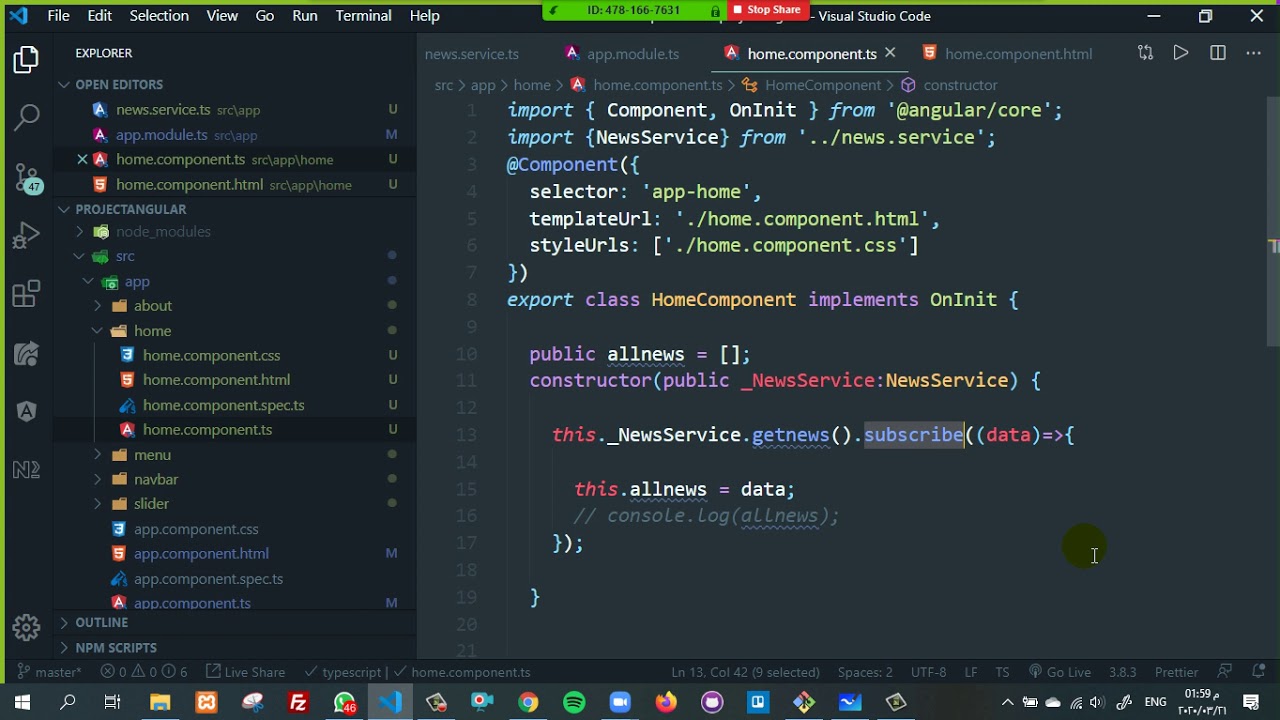Open the Extensions view
This screenshot has height=720, width=1280.
[27, 294]
